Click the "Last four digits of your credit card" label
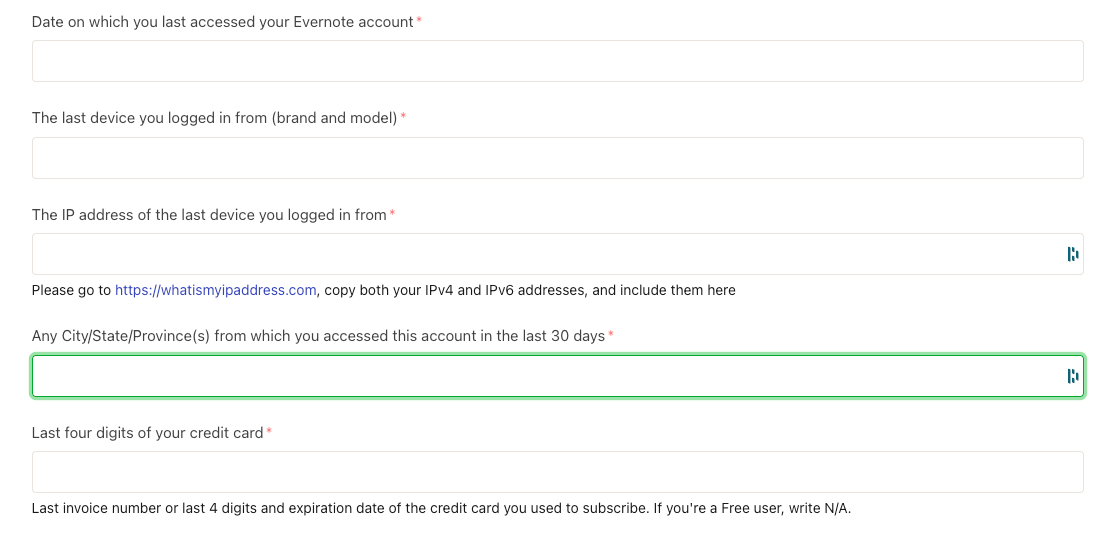 coord(147,433)
